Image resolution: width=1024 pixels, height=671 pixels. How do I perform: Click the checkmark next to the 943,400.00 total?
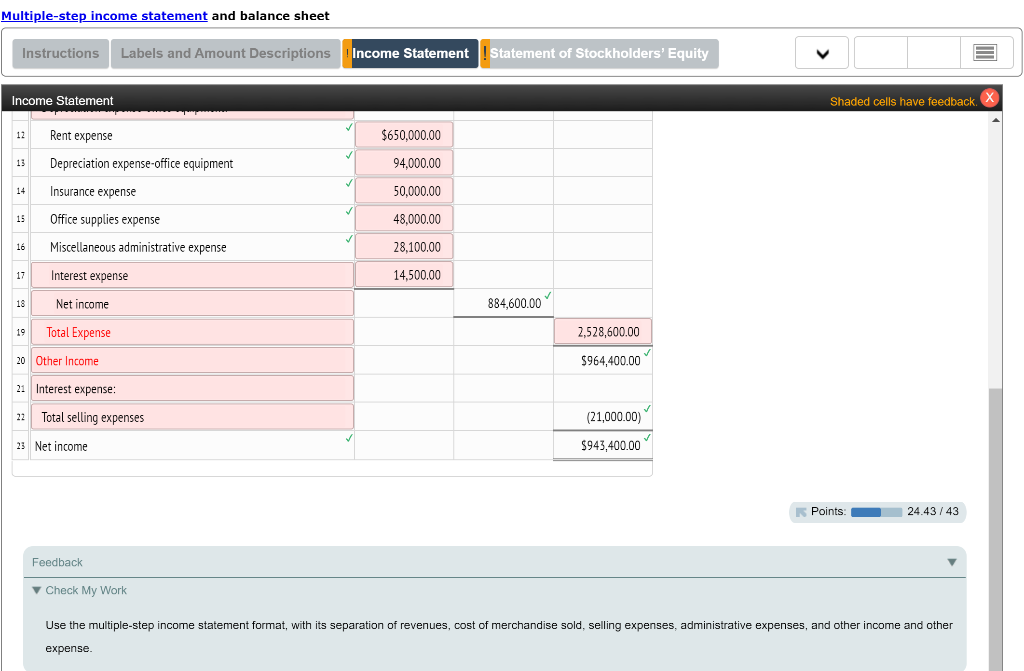648,438
